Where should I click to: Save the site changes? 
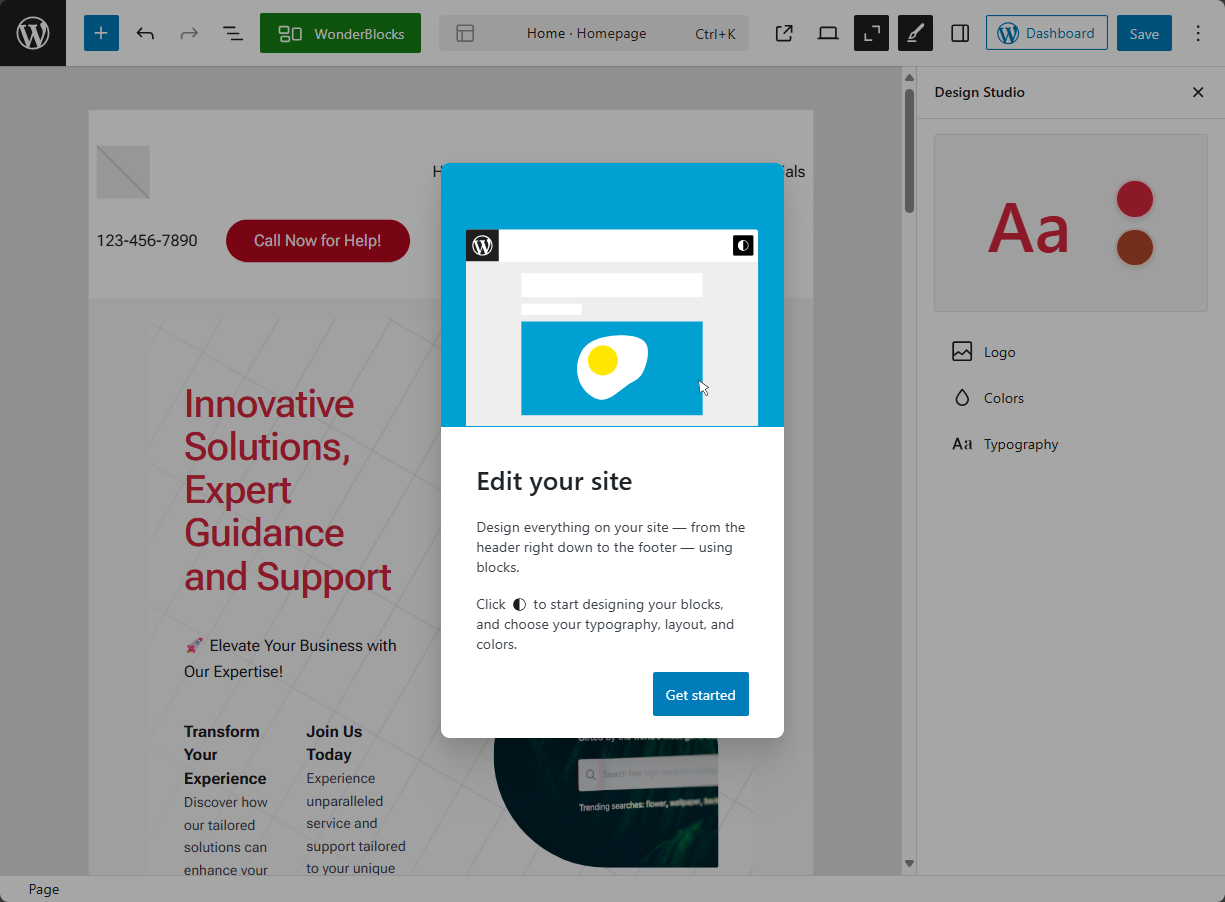tap(1144, 33)
